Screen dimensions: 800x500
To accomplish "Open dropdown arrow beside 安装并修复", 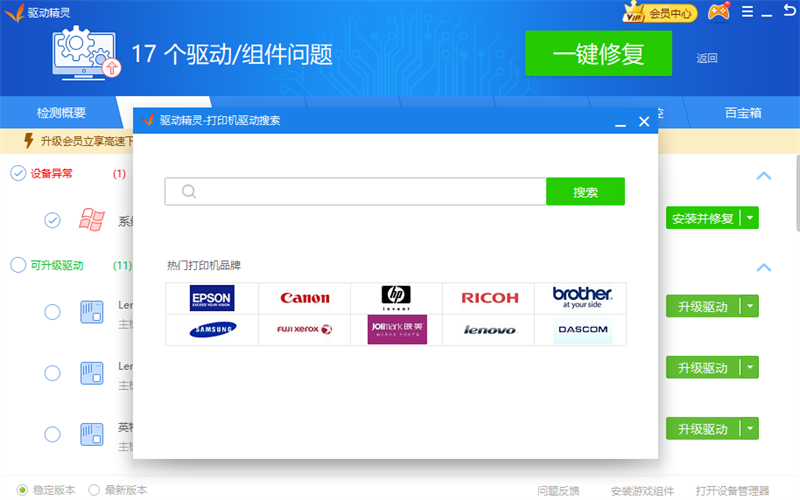I will [x=750, y=218].
